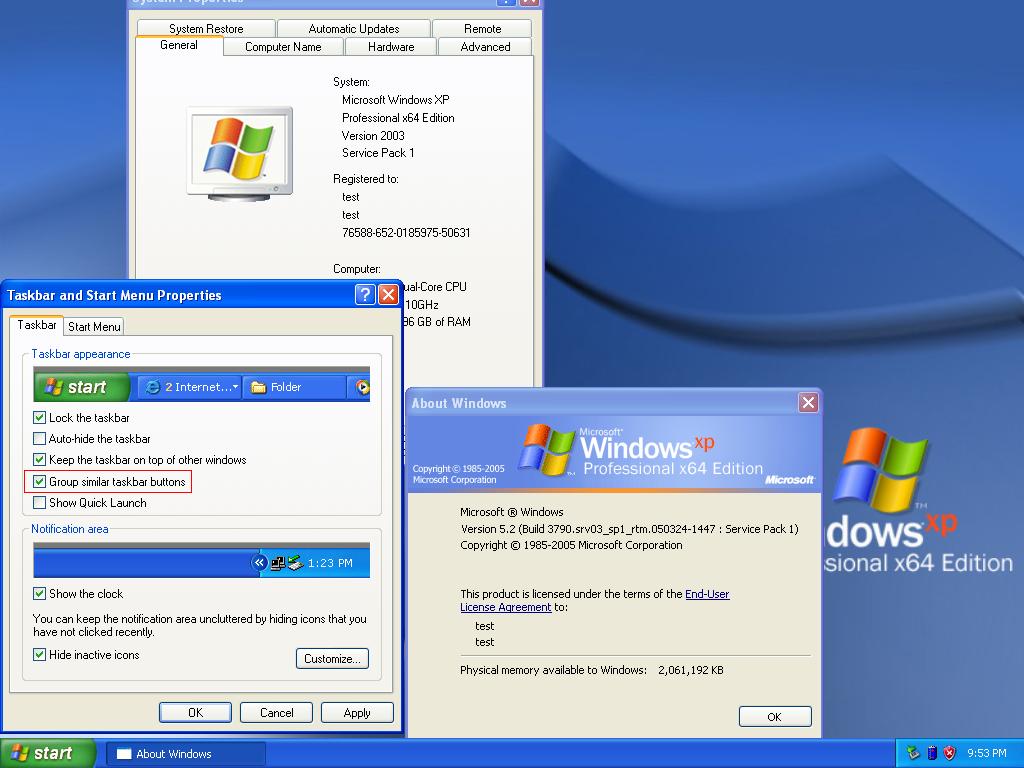Click the 9:53 PM clock in the tray
Image resolution: width=1024 pixels, height=768 pixels.
point(986,753)
